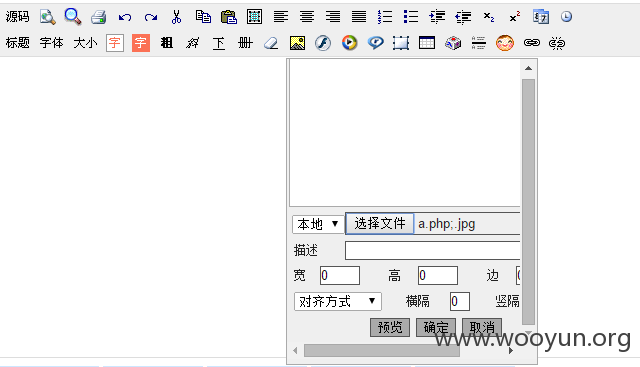Insert Windows Media video

coord(349,43)
